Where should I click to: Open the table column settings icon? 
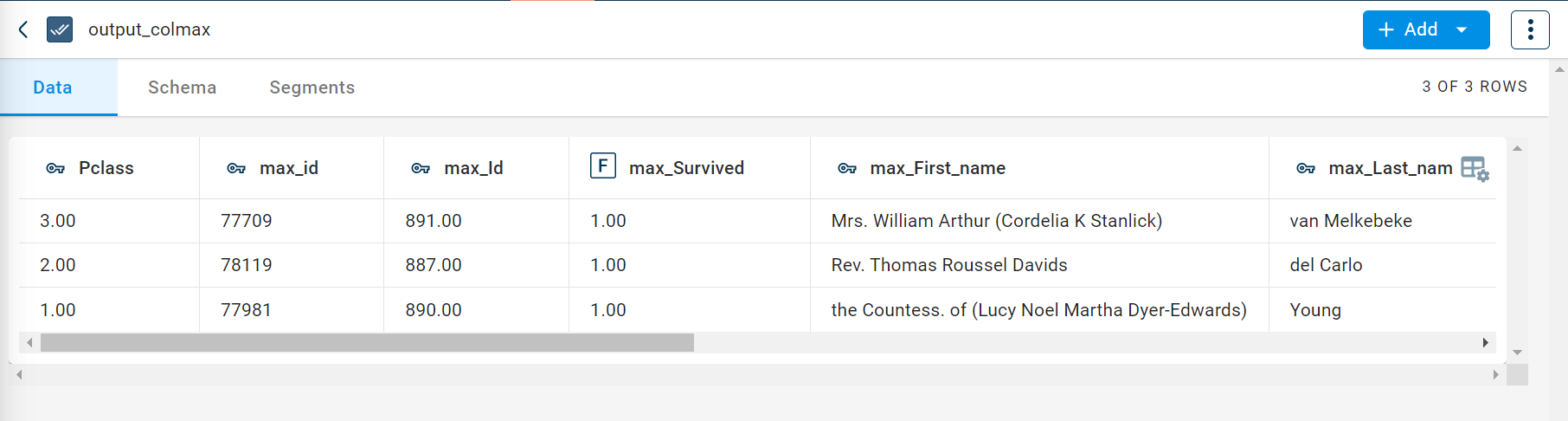click(1475, 168)
